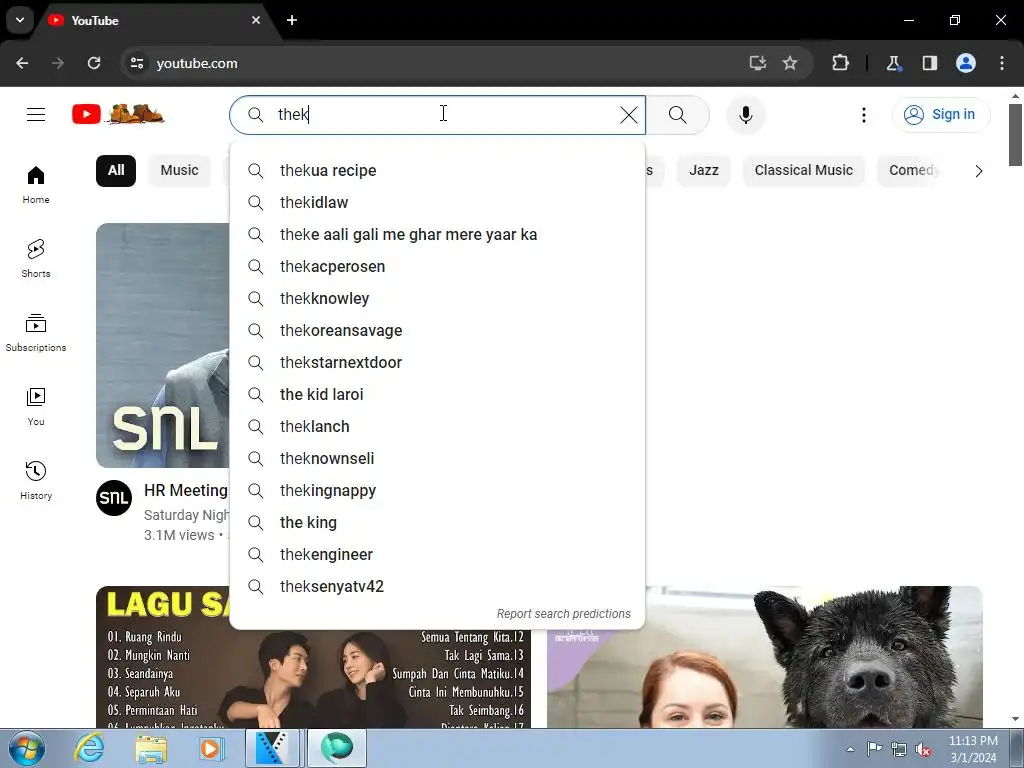Select the All filter chip
The height and width of the screenshot is (768, 1024).
[116, 170]
